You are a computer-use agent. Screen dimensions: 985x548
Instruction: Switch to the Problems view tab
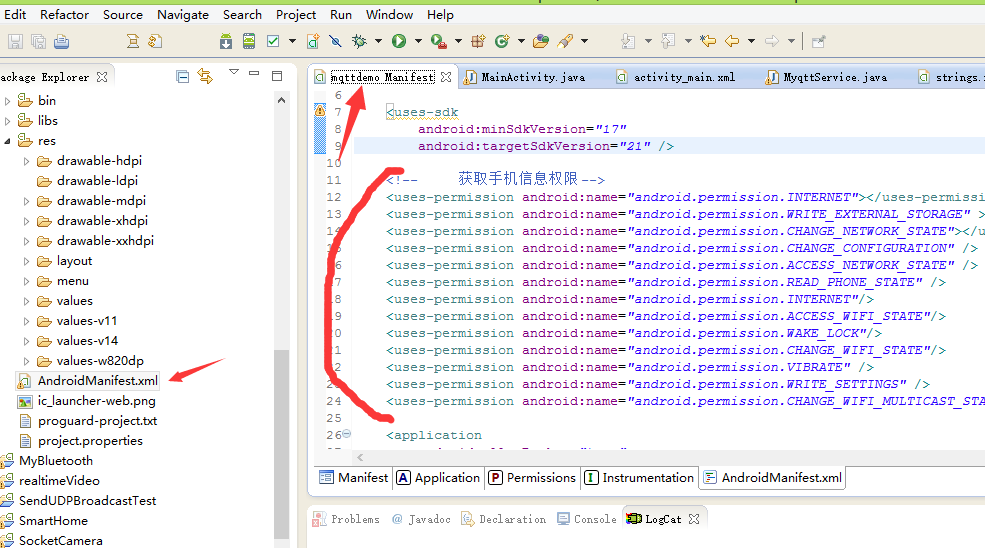(x=347, y=519)
